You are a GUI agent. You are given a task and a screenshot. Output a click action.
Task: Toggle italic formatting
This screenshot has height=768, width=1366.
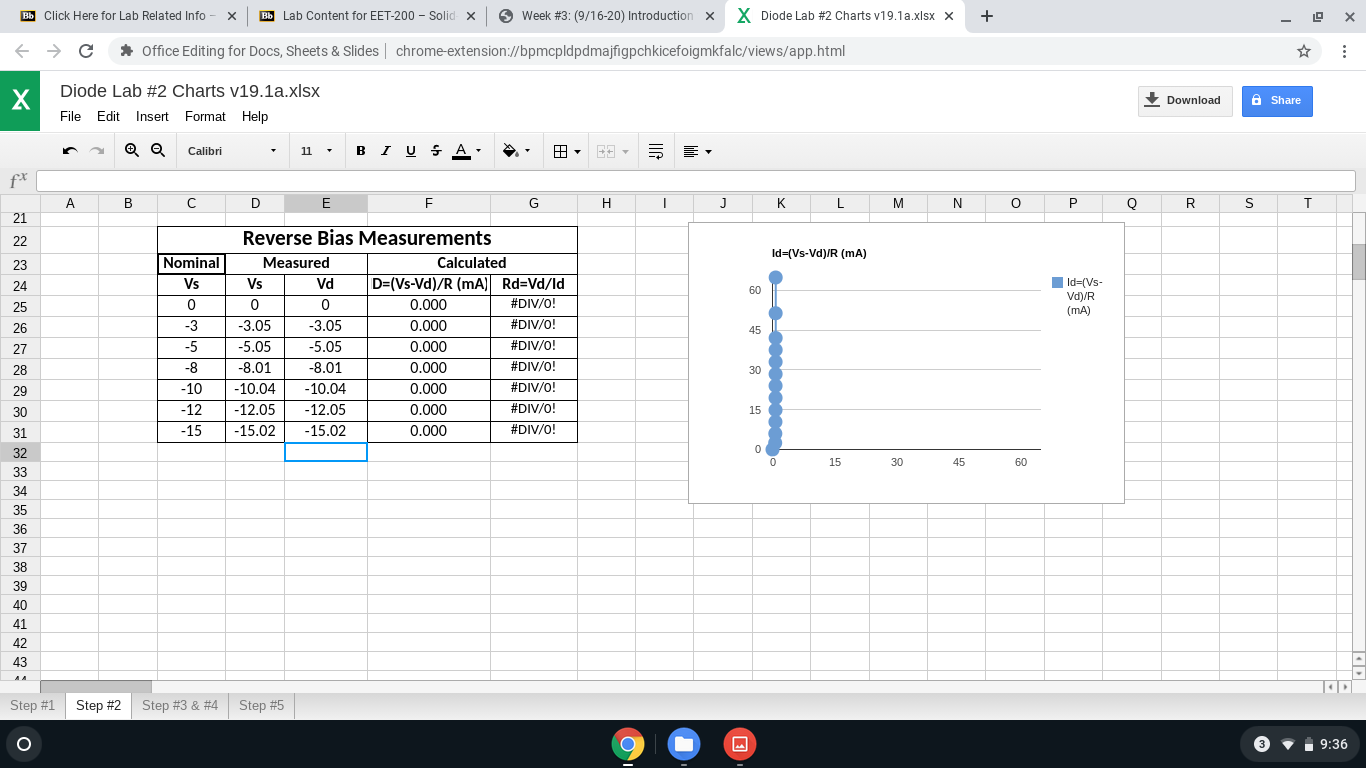click(385, 151)
